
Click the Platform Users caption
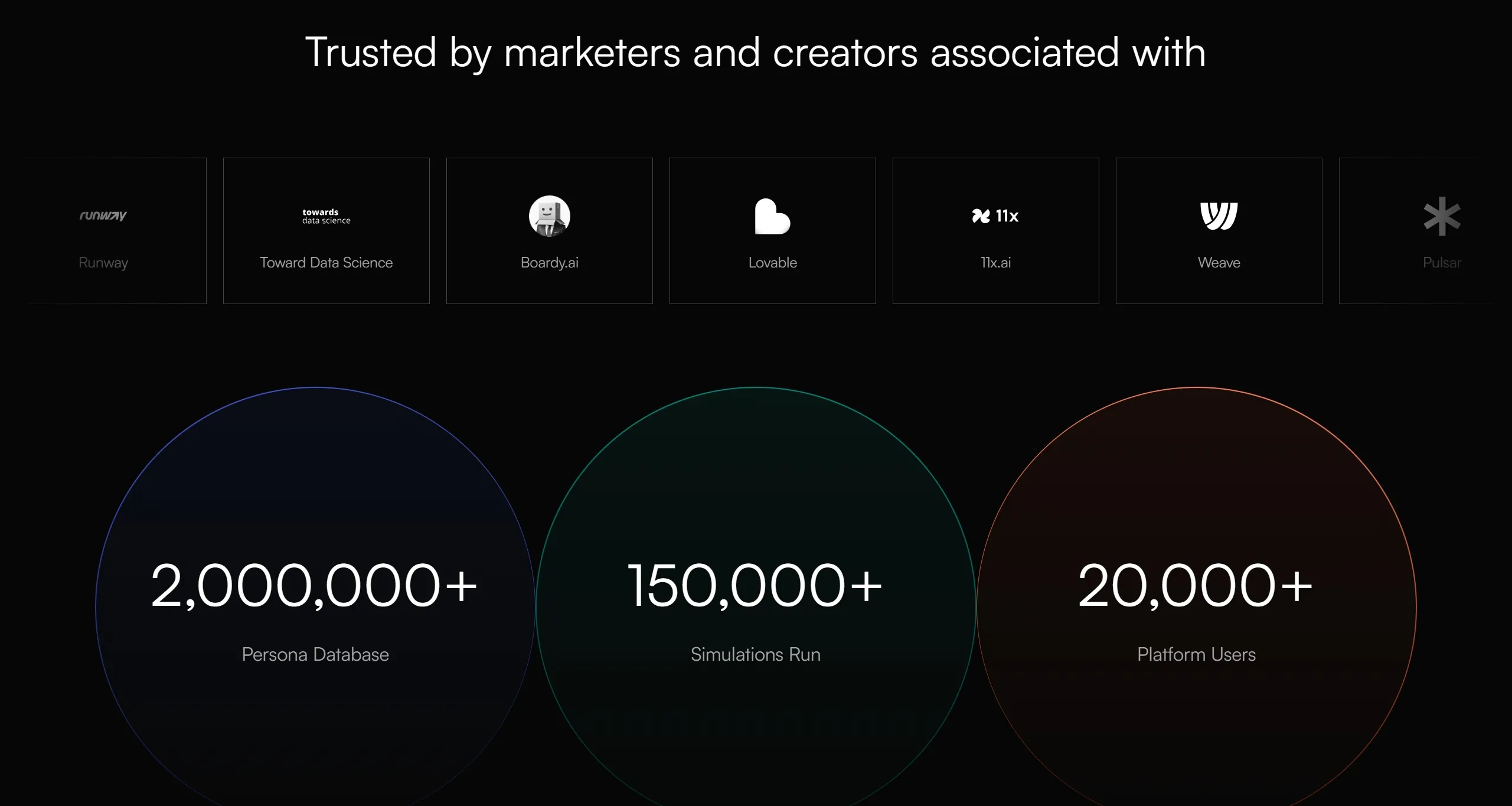(1196, 654)
